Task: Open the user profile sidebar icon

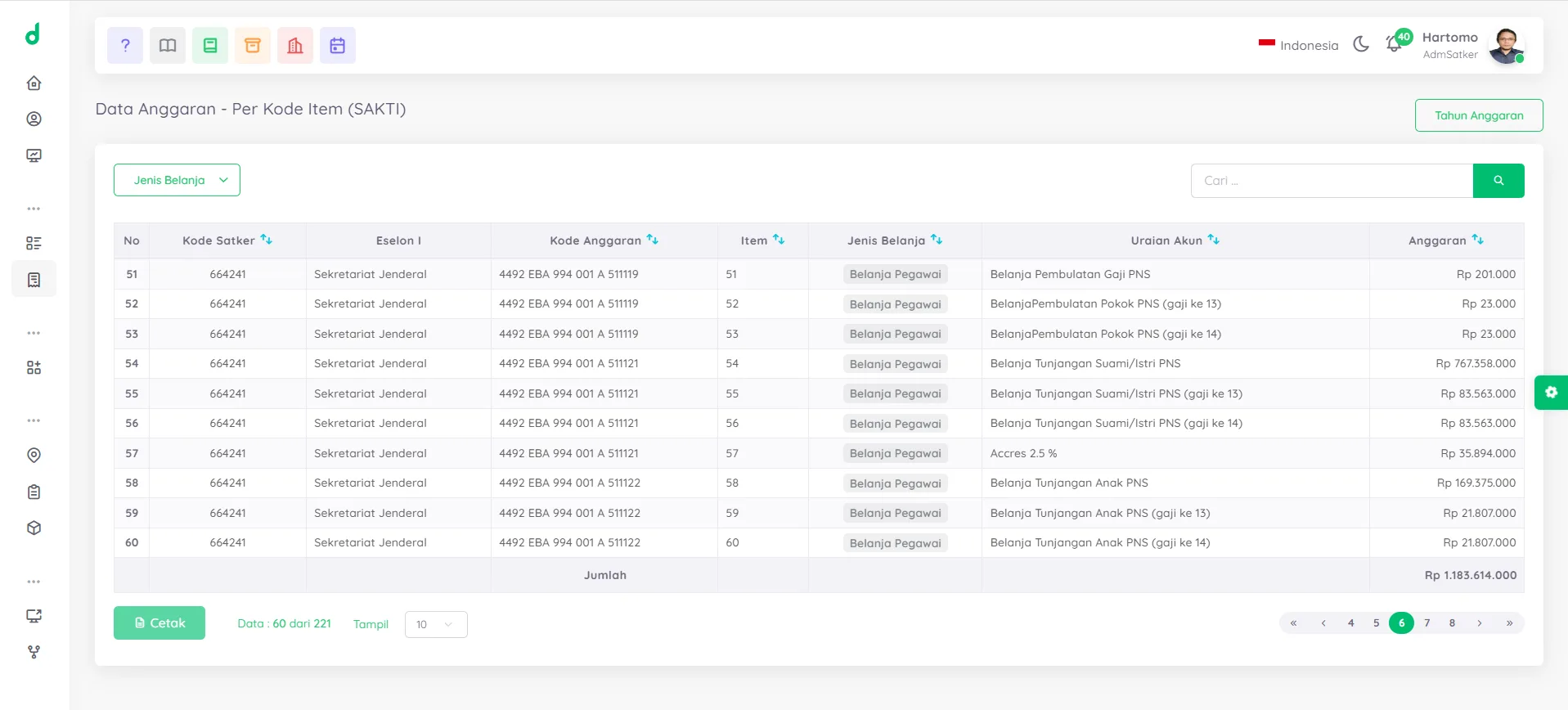Action: pyautogui.click(x=34, y=119)
